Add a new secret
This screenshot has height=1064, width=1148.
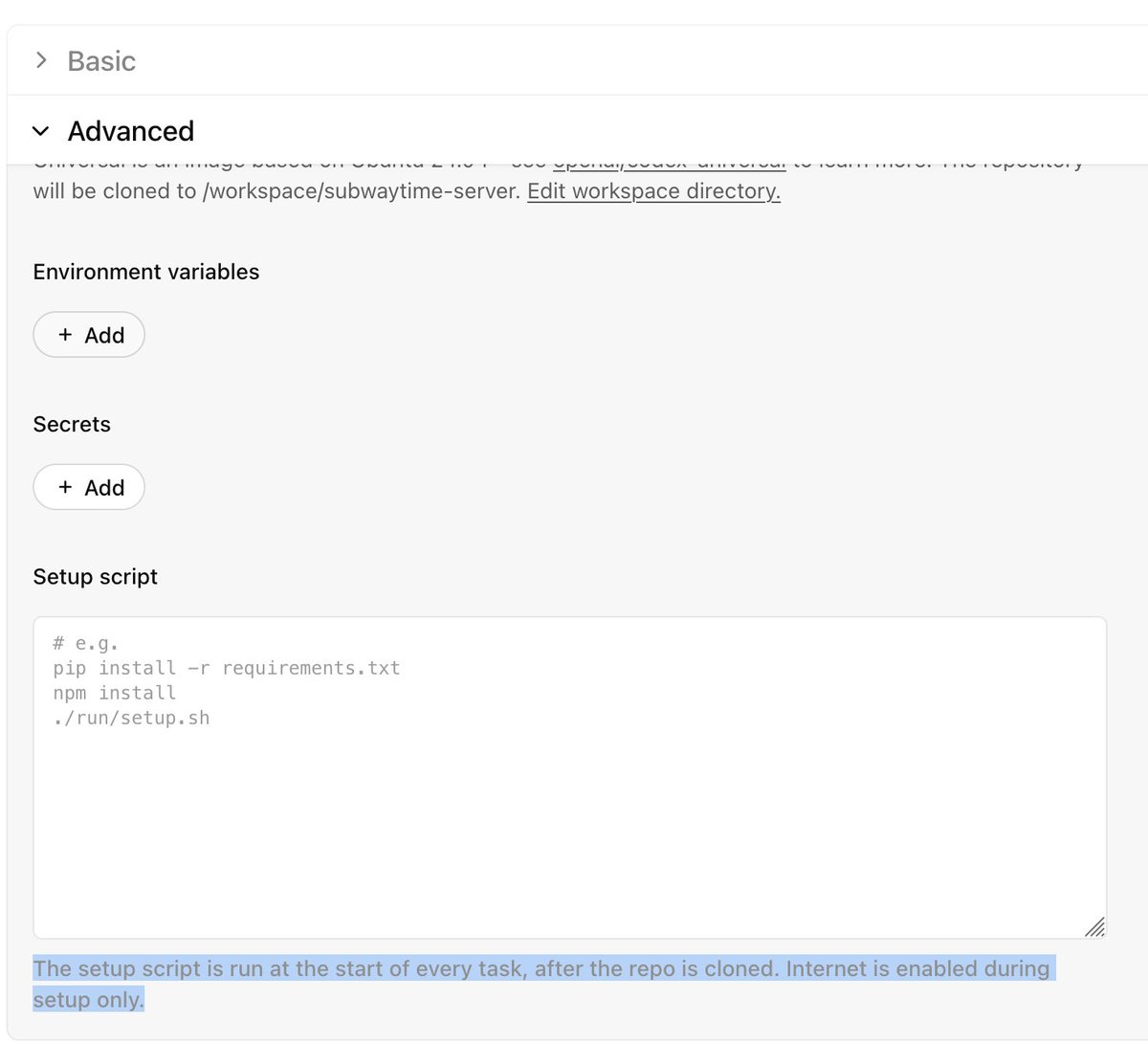[x=89, y=487]
